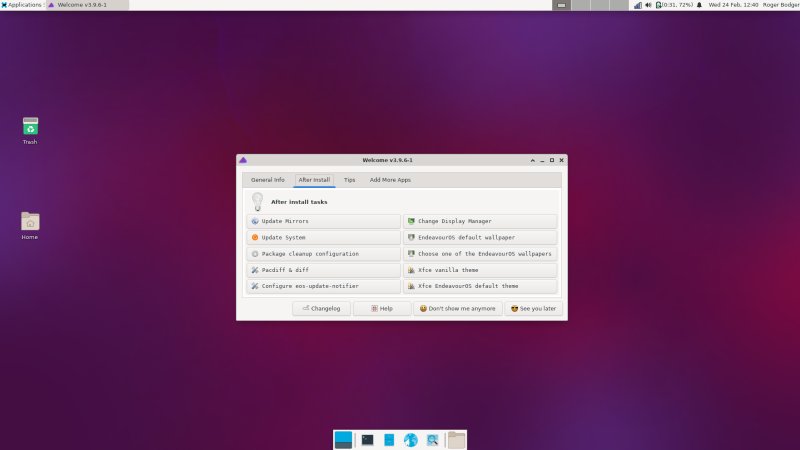800x450 pixels.
Task: Select the Home folder desktop icon
Action: [30, 226]
